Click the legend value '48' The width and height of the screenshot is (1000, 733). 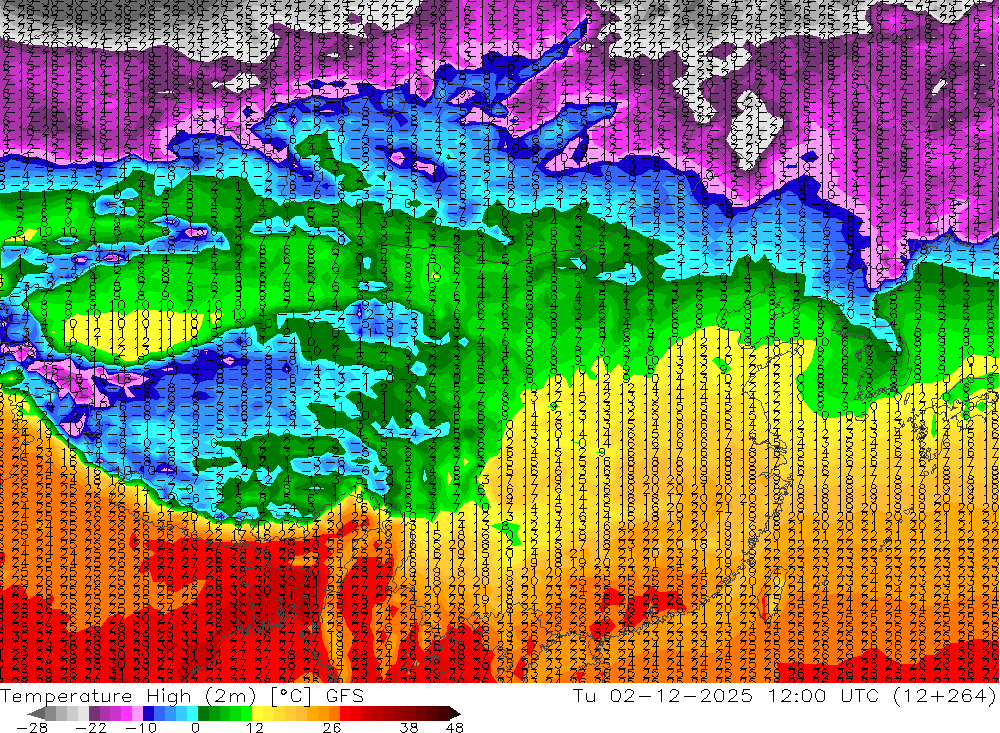tap(454, 728)
